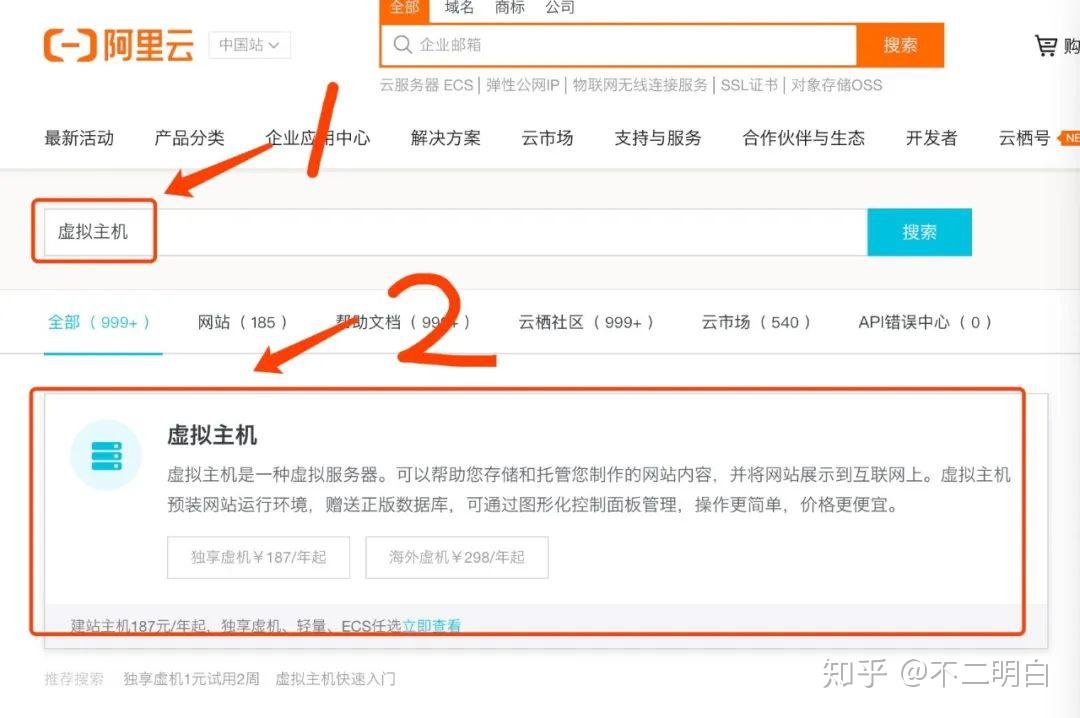Click the orange 搜索 button

pyautogui.click(x=900, y=45)
